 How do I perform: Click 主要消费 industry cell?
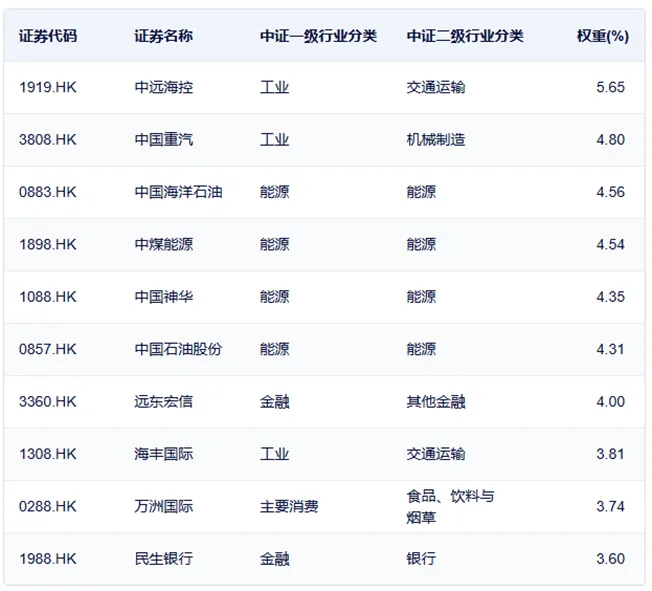[x=289, y=507]
